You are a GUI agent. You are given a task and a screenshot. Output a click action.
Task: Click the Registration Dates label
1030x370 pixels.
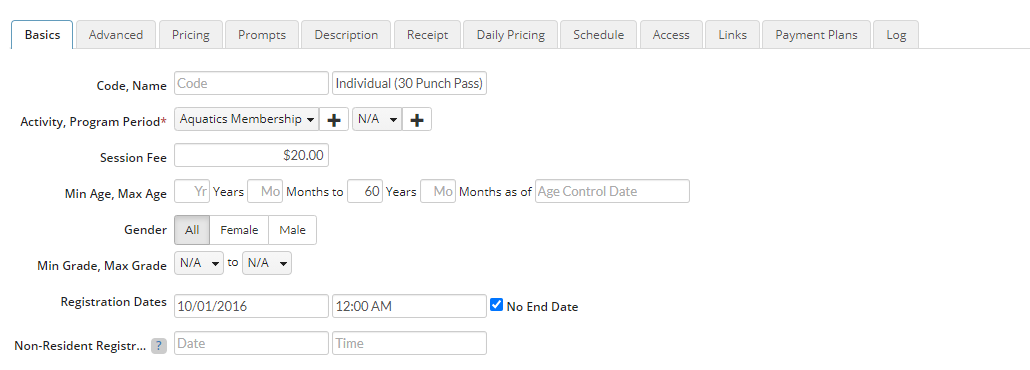[x=114, y=302]
